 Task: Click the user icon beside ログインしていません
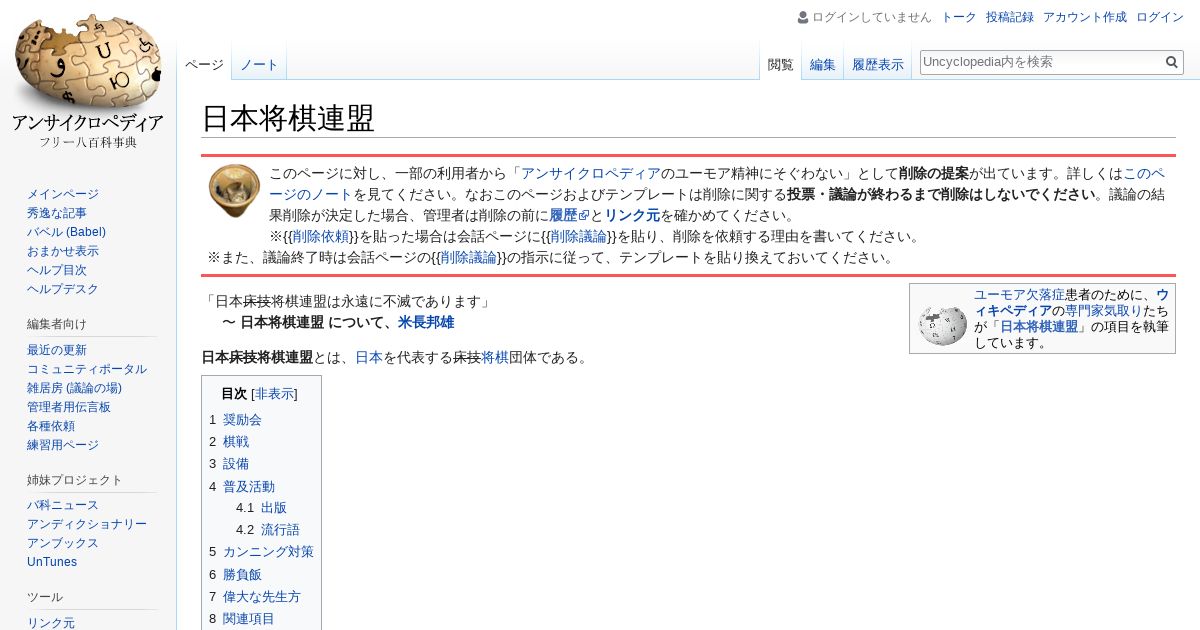(803, 17)
